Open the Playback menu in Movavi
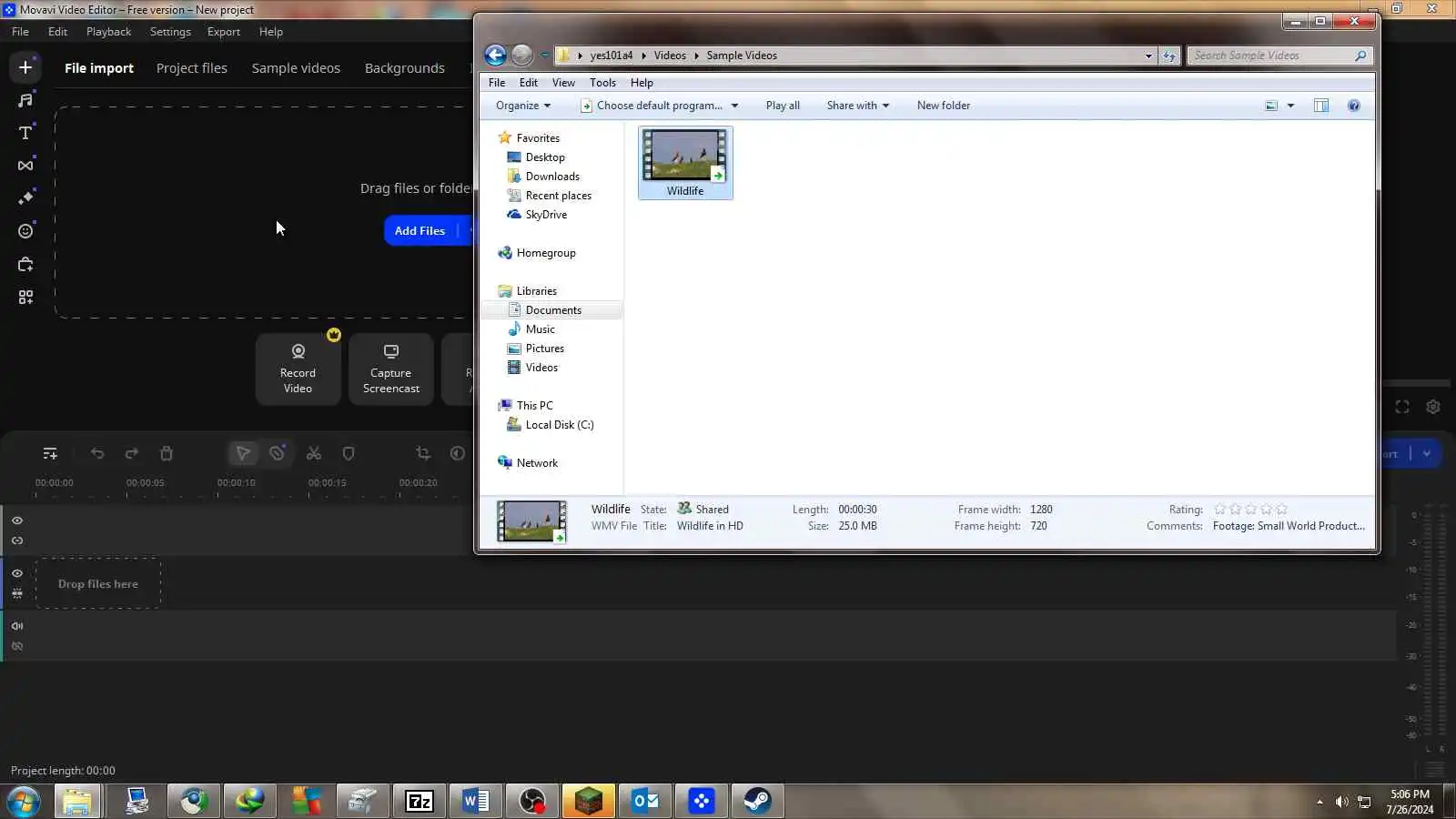1456x819 pixels. pos(108,32)
